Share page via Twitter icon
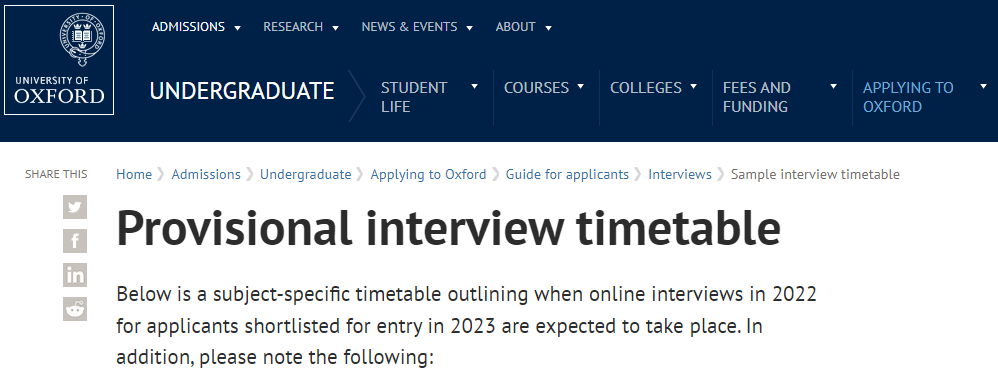This screenshot has height=381, width=998. [75, 207]
